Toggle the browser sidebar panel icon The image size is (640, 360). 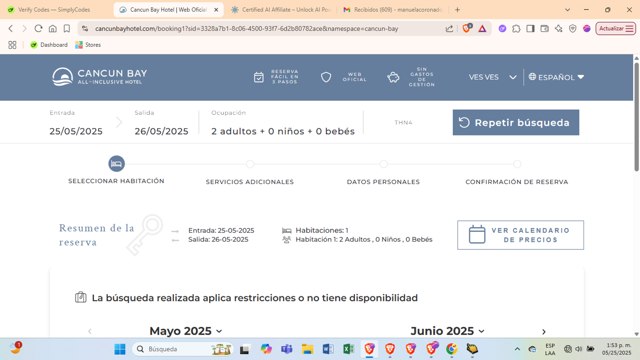[x=530, y=29]
